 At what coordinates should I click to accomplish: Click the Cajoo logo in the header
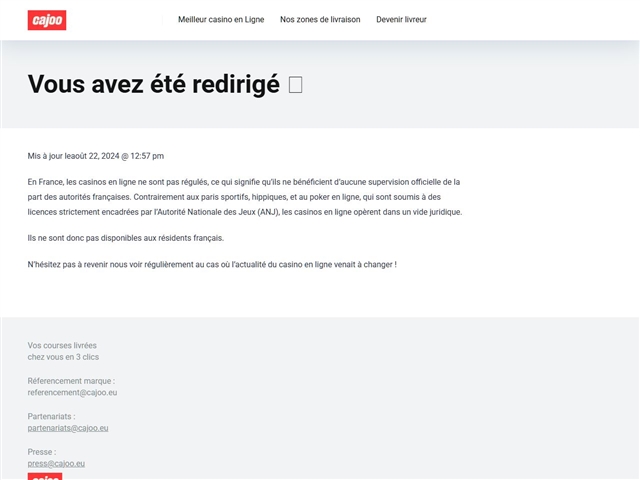47,19
